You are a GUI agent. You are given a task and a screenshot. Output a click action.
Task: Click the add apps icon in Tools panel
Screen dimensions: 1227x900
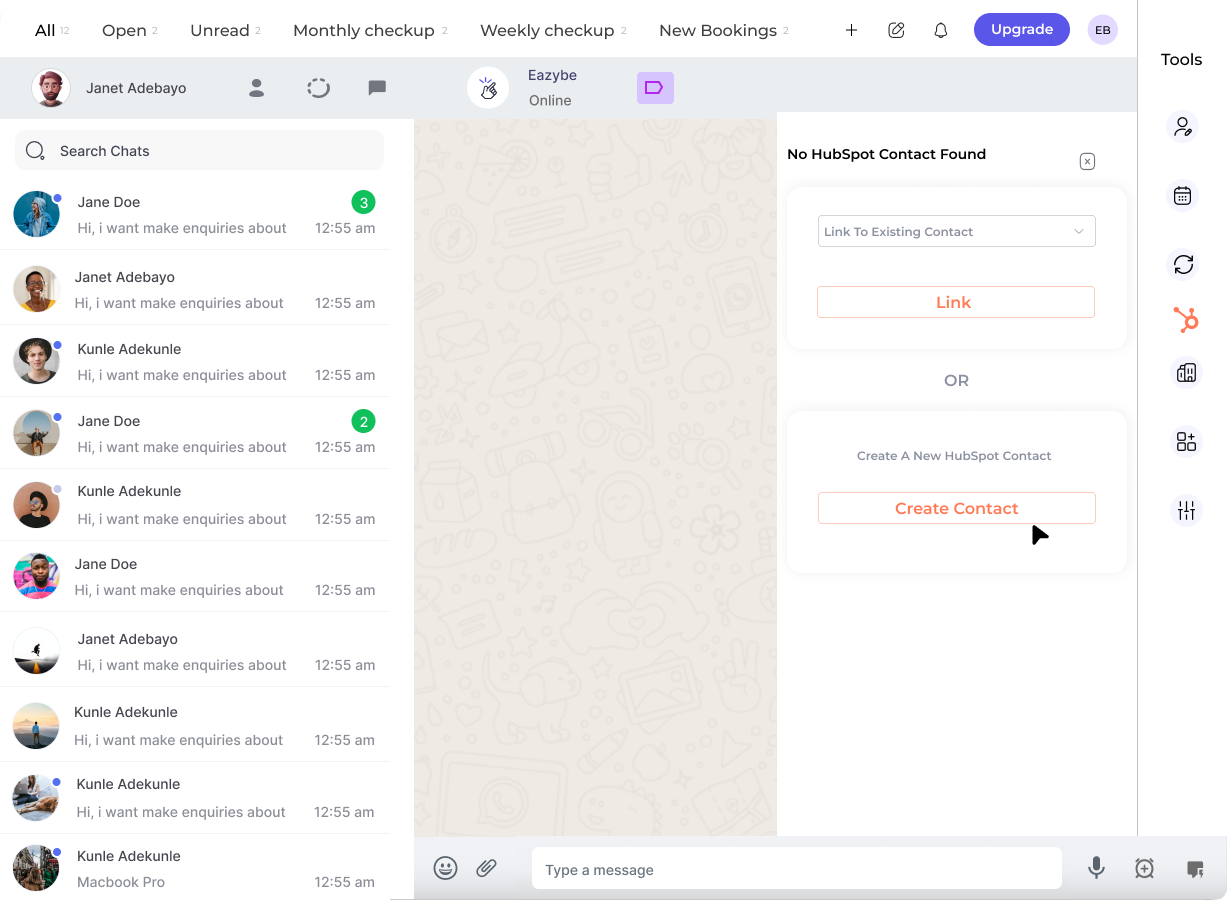[1186, 440]
